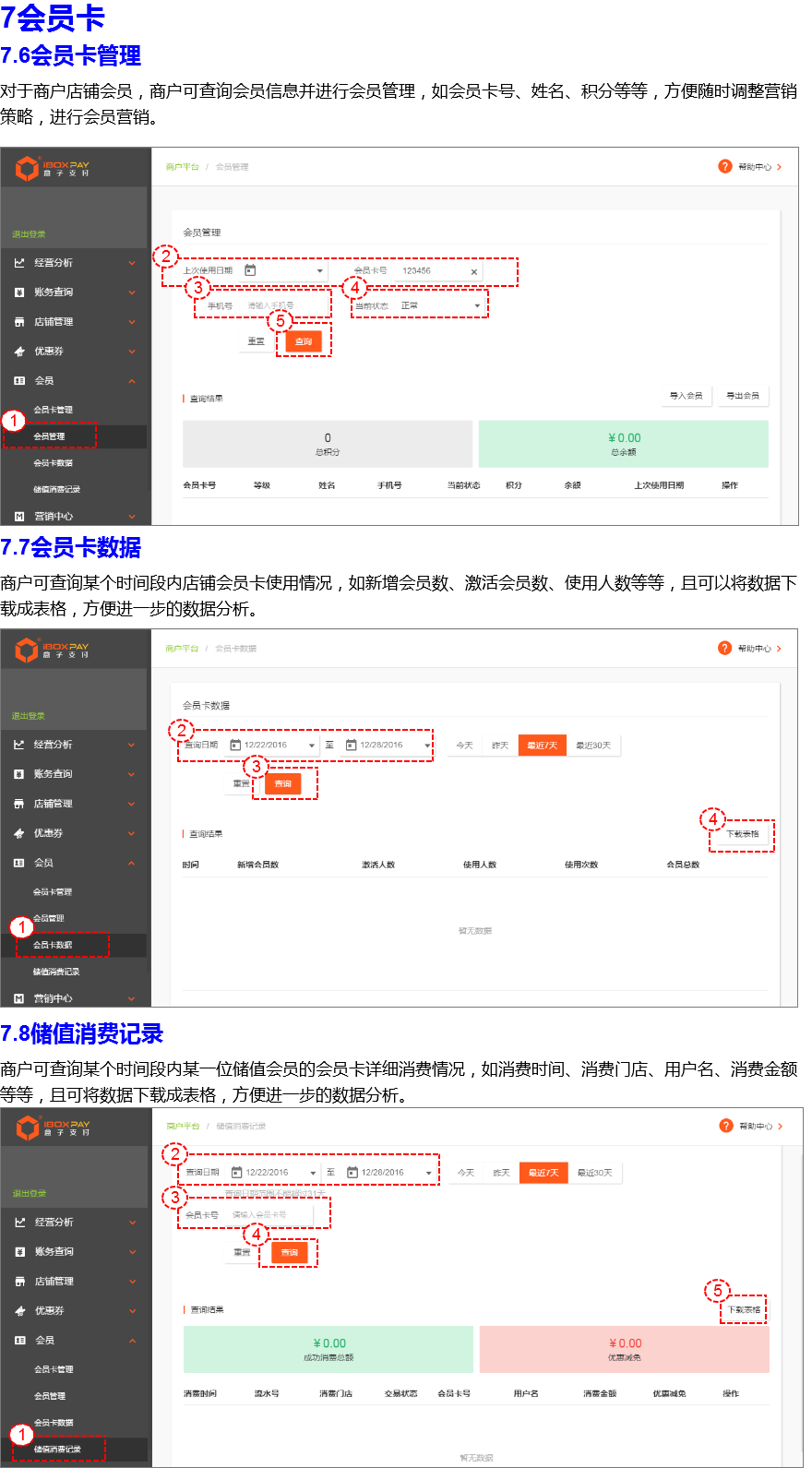Click 经营分析 chart icon in 会员卡数据 page sidebar

pos(19,745)
